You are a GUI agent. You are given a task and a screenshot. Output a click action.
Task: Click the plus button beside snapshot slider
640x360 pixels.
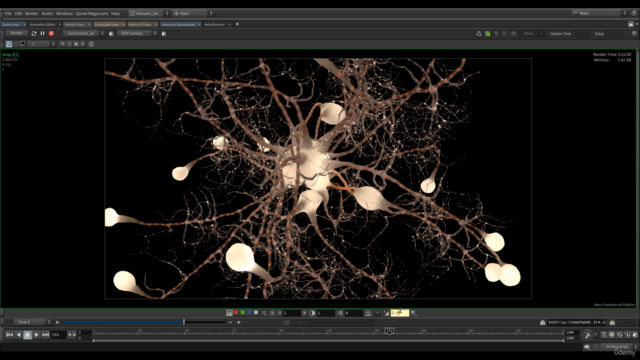(239, 322)
